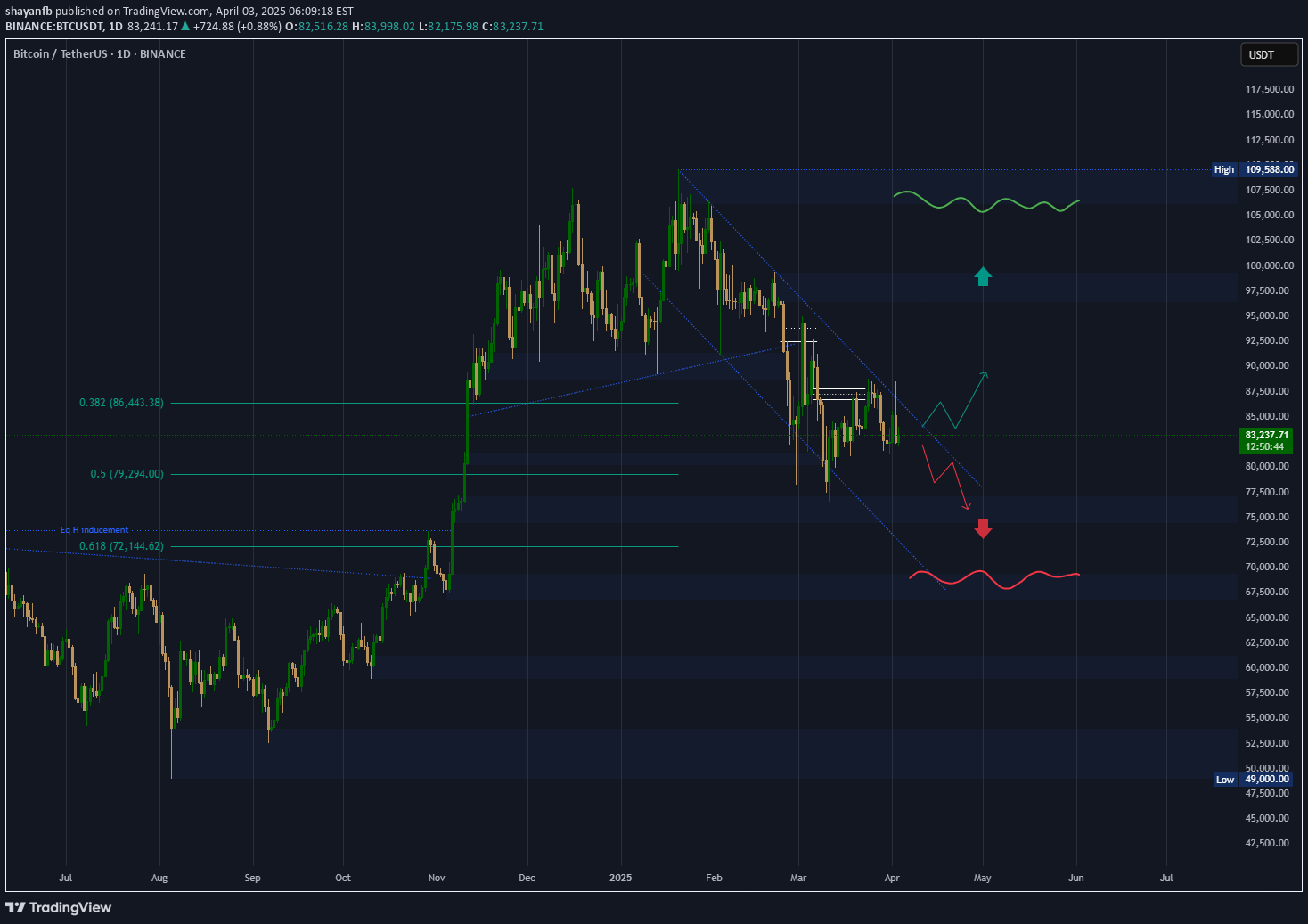Click the TradingView logo

tap(59, 907)
